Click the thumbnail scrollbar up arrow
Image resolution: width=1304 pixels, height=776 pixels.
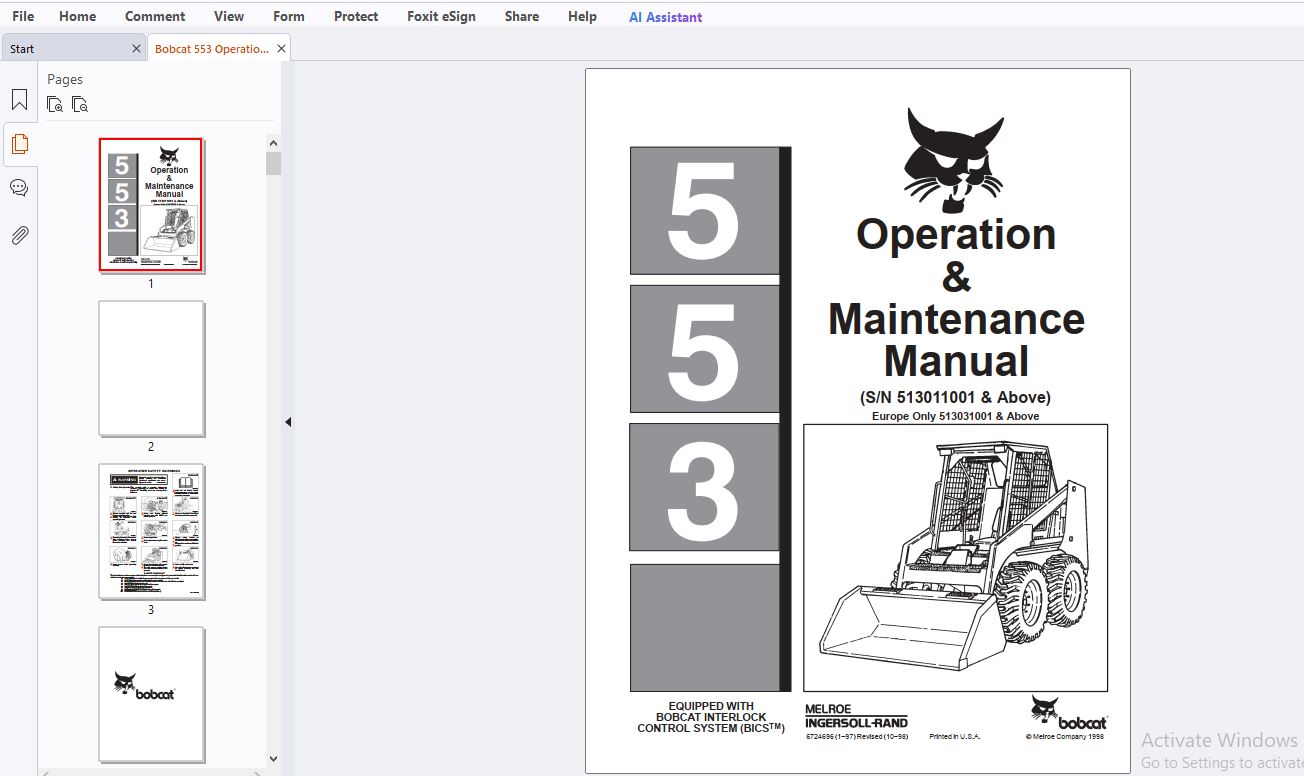(274, 142)
